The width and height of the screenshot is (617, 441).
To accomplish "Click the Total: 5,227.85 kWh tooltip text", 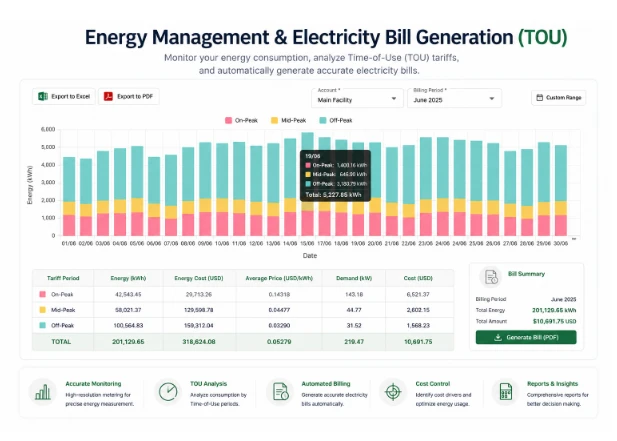I will [333, 195].
